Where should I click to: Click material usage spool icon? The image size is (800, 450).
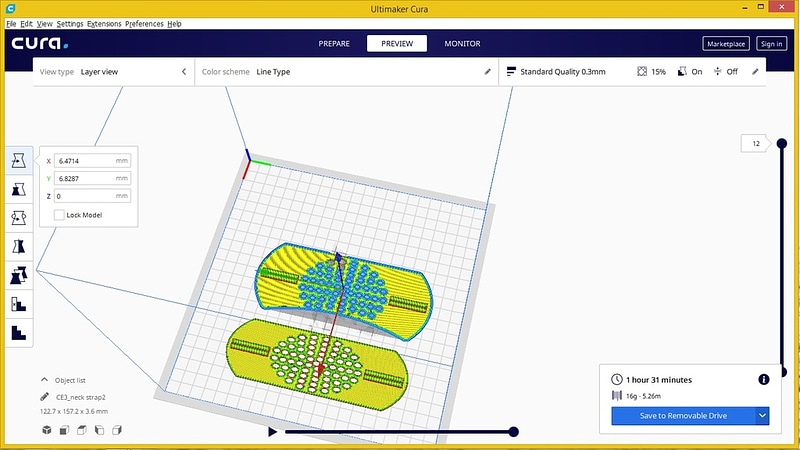pos(617,395)
